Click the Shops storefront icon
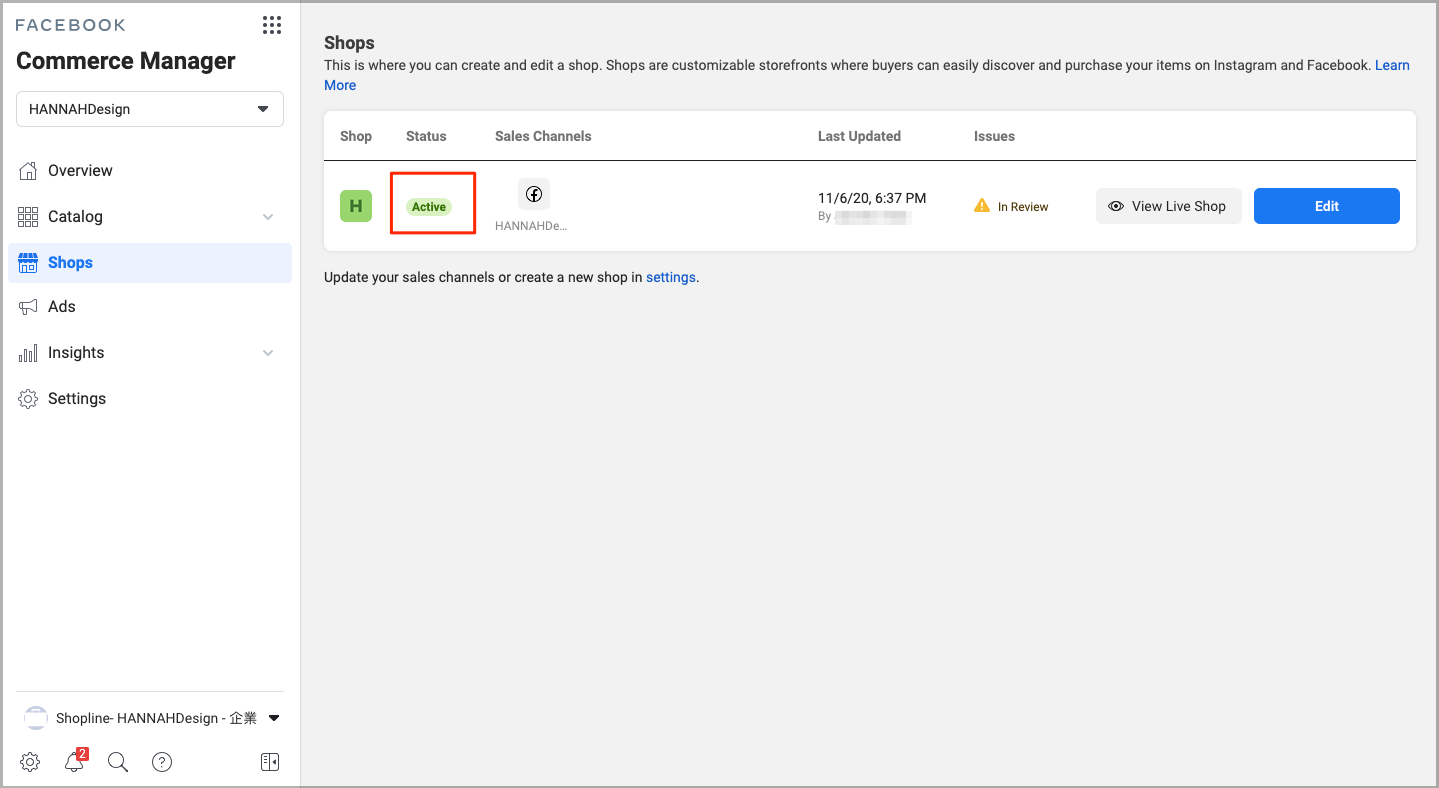The image size is (1439, 788). (x=28, y=263)
